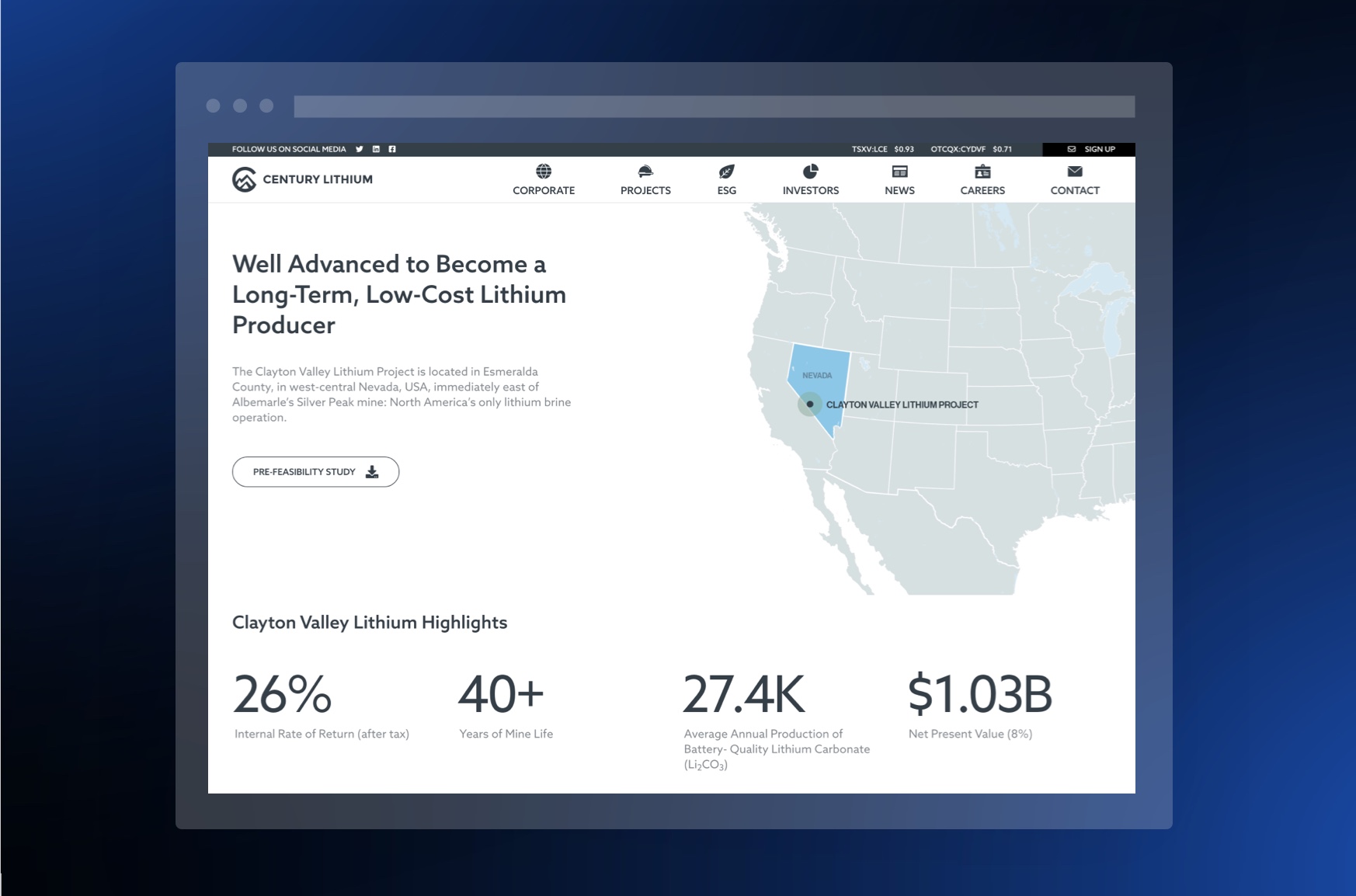Open the Projects menu label
The image size is (1356, 896).
click(645, 190)
